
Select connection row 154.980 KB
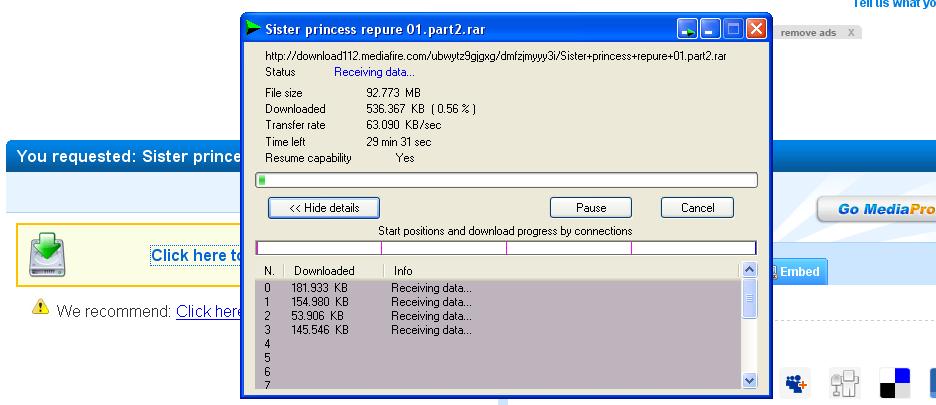coord(498,302)
